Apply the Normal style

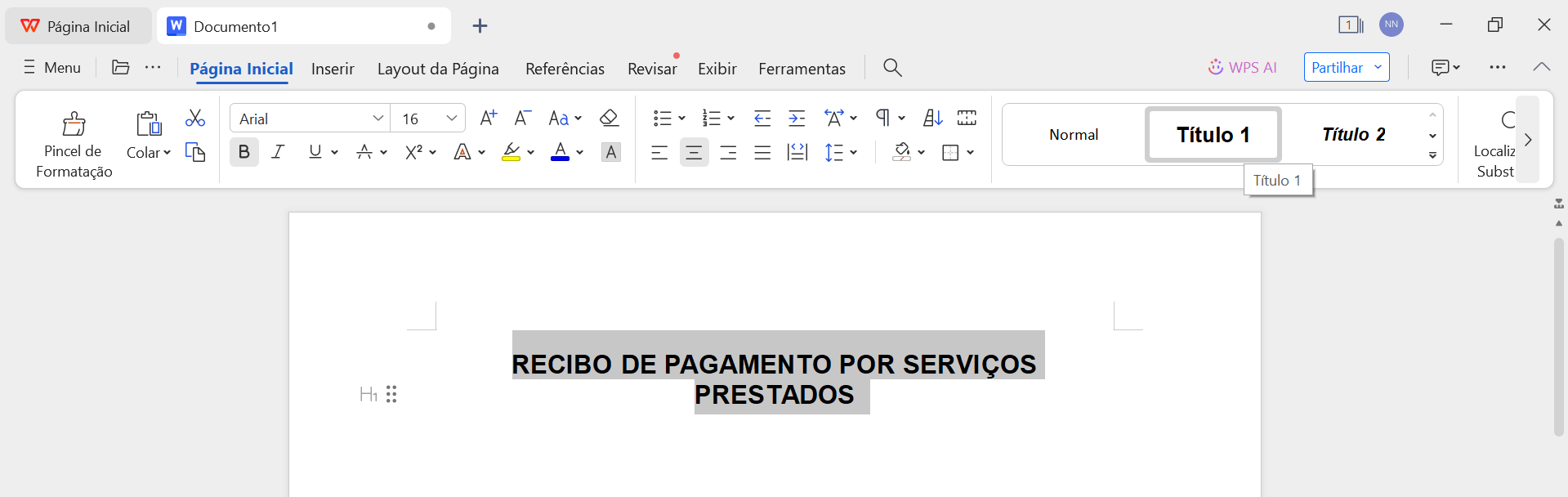tap(1074, 135)
